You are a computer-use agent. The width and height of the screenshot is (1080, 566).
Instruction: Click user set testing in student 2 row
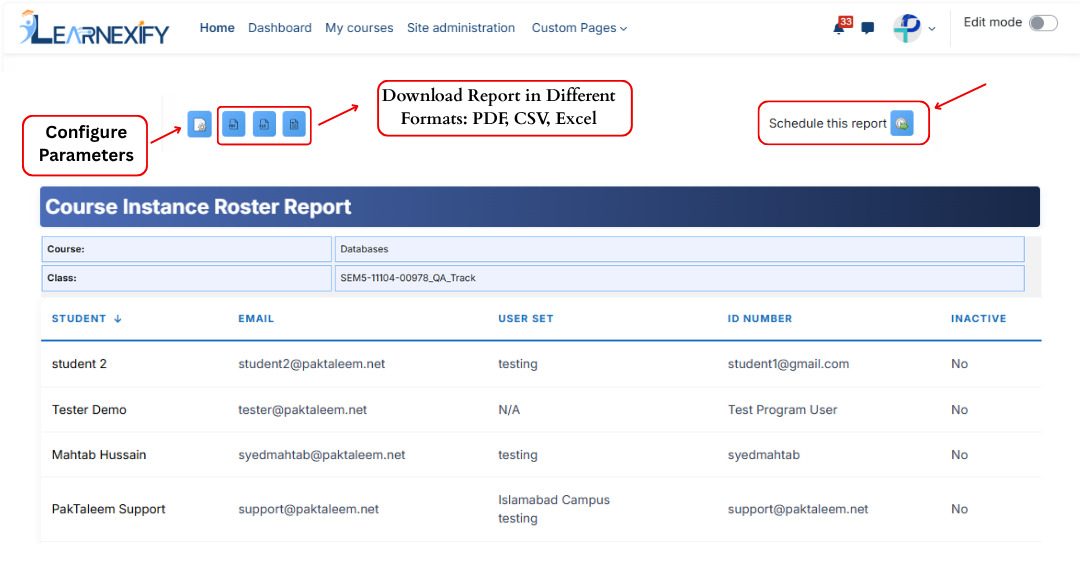pos(518,364)
